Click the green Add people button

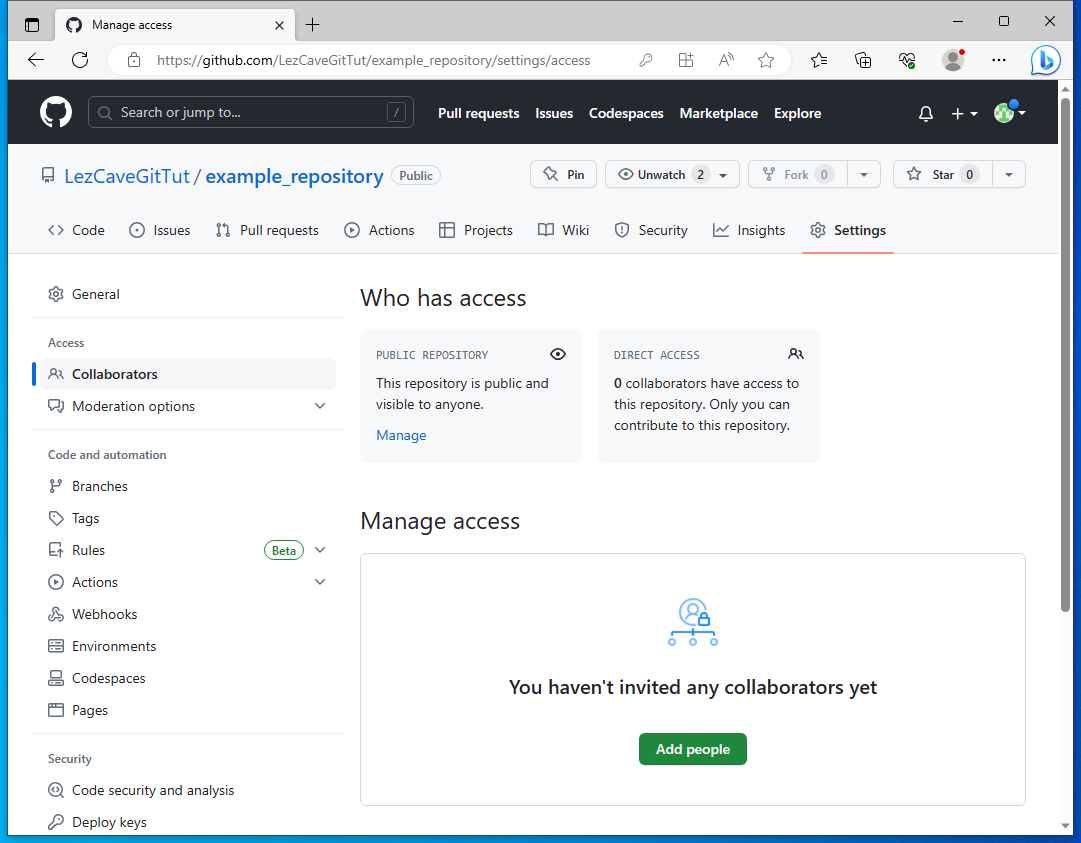pos(692,749)
